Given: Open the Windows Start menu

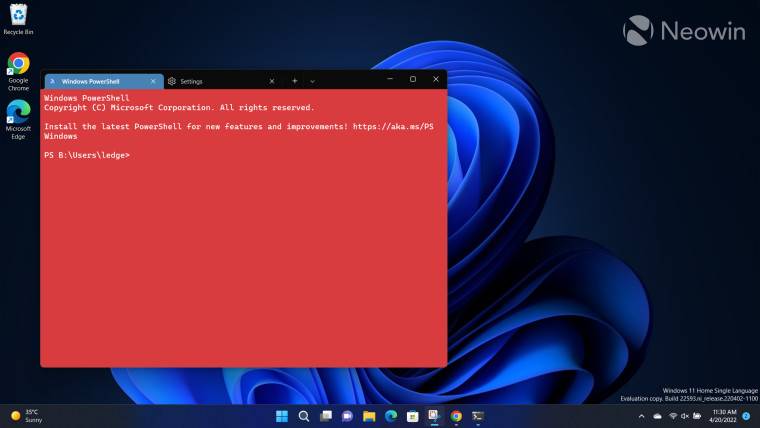Looking at the screenshot, I should pos(281,416).
